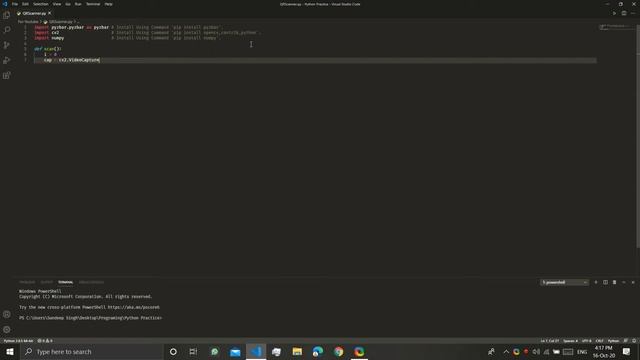Click the VS Code logo in title bar
640x360 pixels.
(5, 4)
